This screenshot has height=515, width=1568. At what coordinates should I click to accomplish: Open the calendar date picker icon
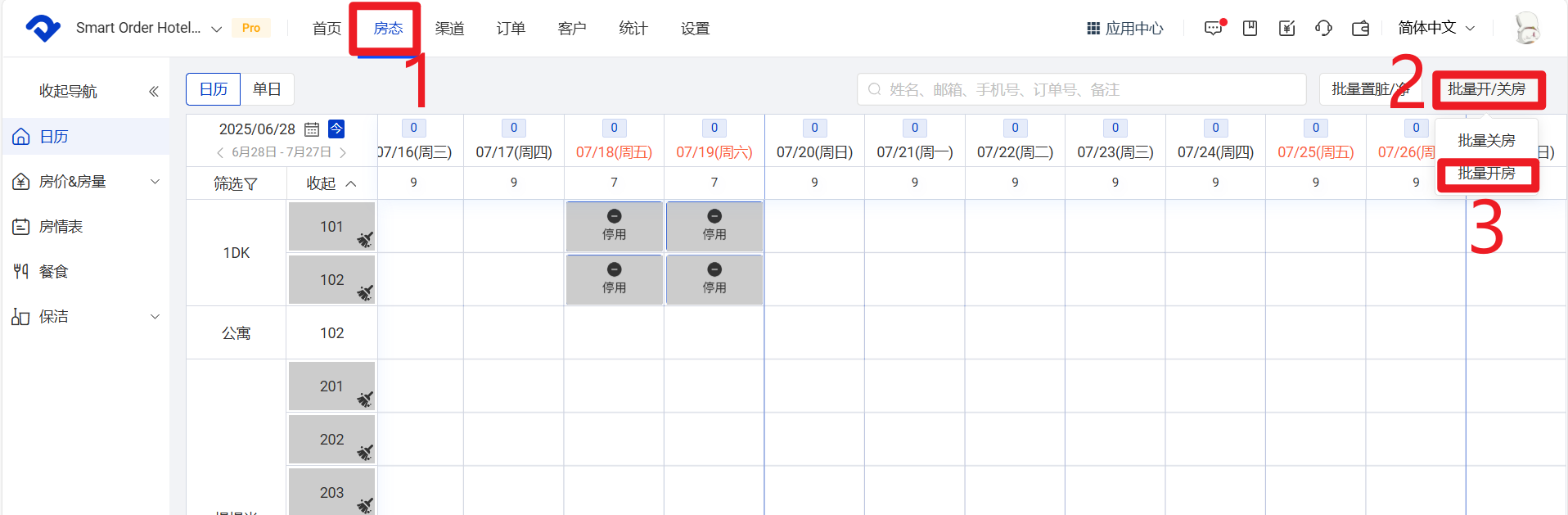tap(312, 129)
